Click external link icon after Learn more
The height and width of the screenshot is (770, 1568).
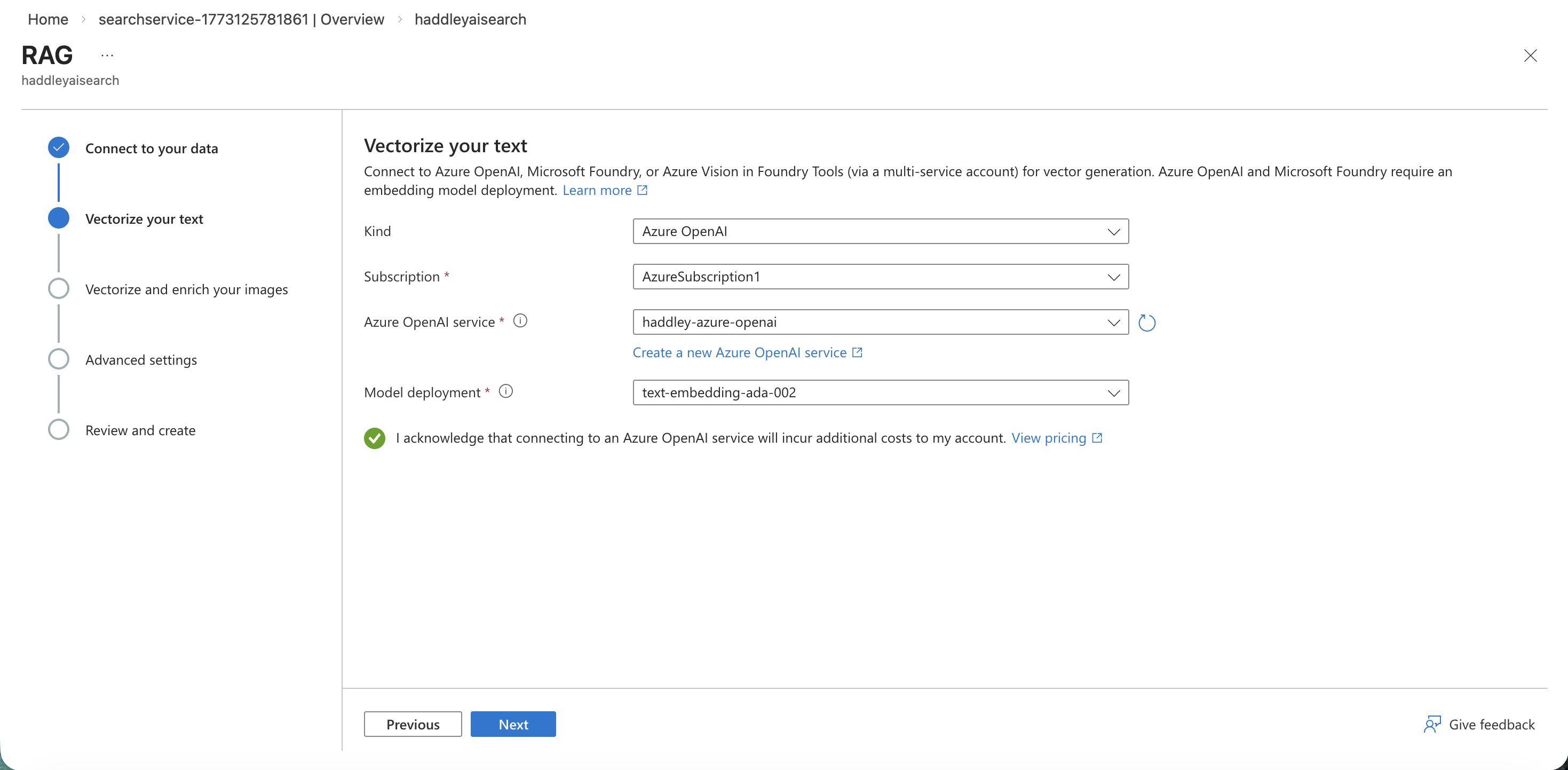642,190
